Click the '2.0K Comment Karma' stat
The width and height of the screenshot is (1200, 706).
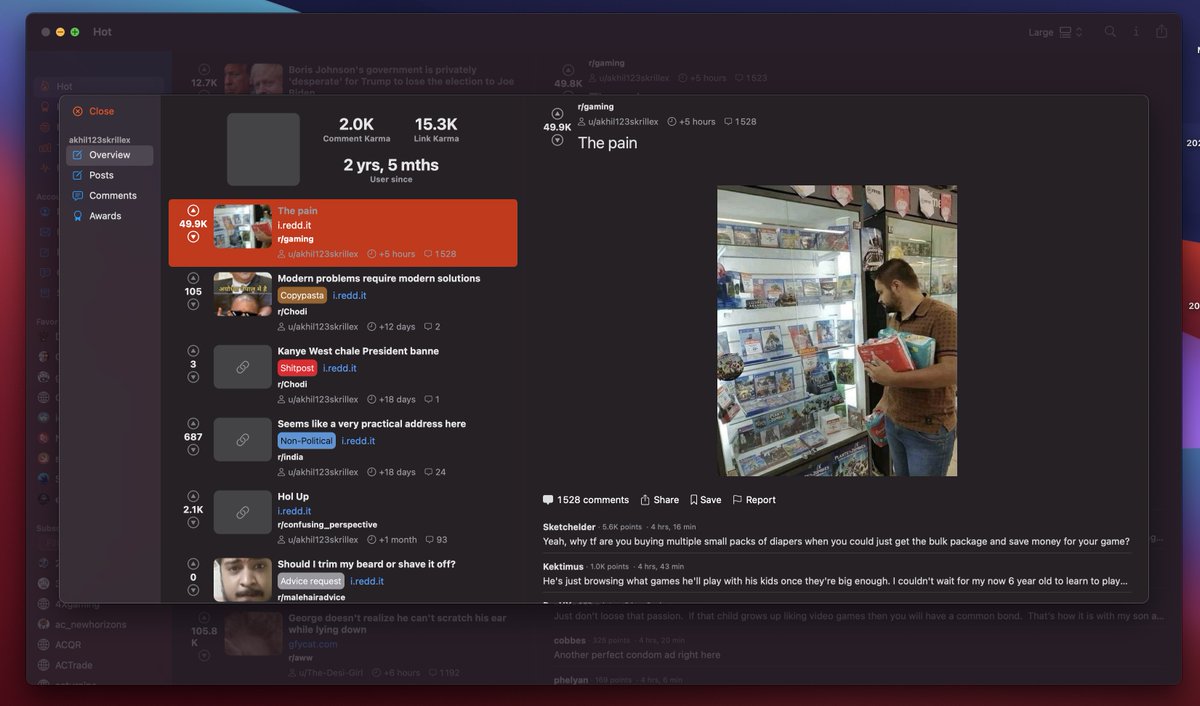(x=356, y=130)
